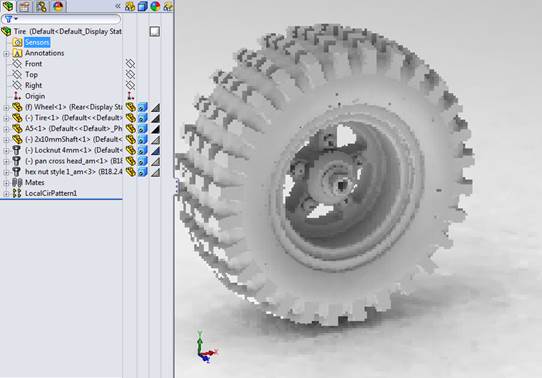Screen dimensions: 542x378
Task: Select the (f) Wheel<1> component
Action: point(73,107)
